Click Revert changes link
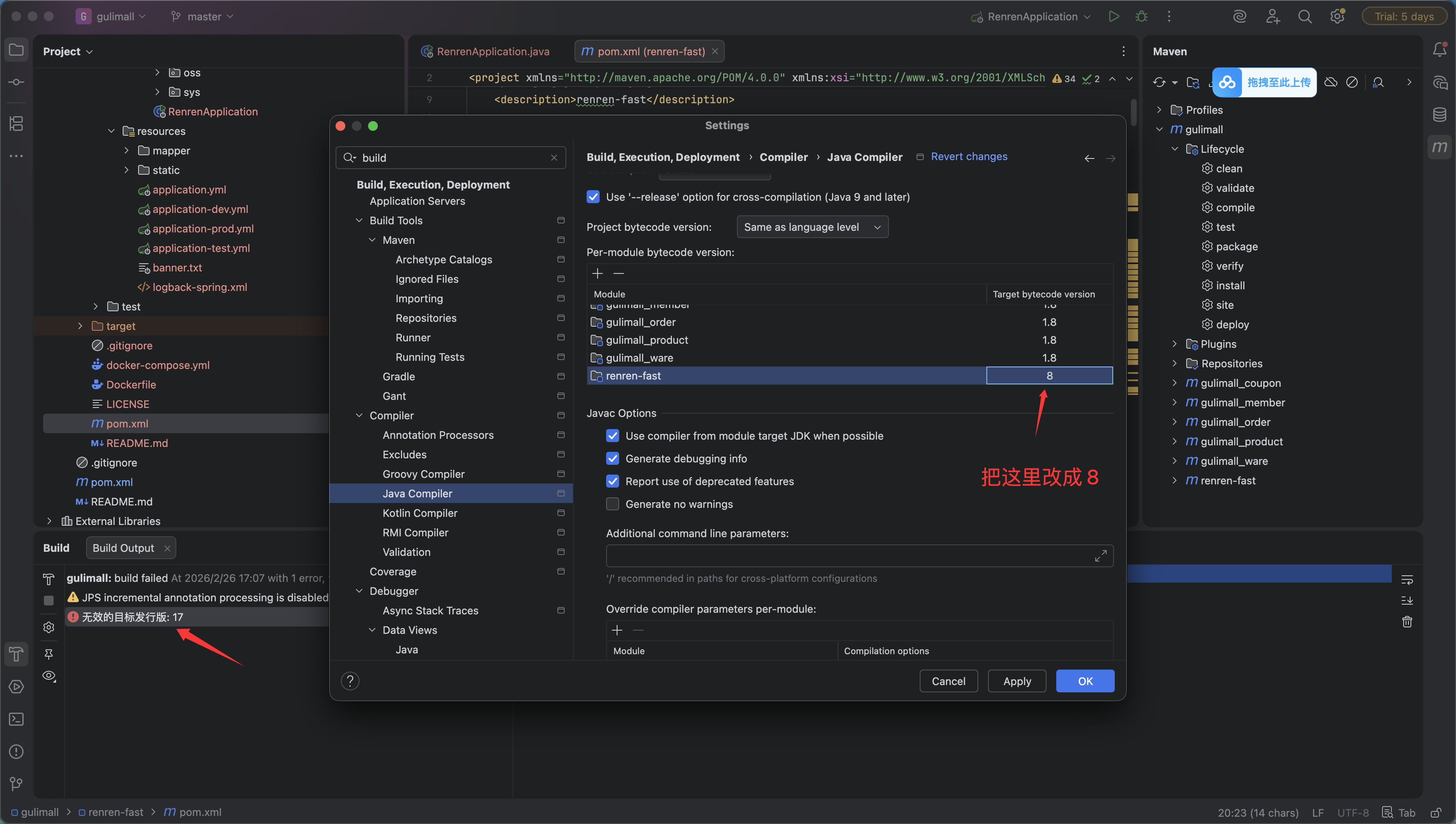This screenshot has width=1456, height=824. click(969, 157)
